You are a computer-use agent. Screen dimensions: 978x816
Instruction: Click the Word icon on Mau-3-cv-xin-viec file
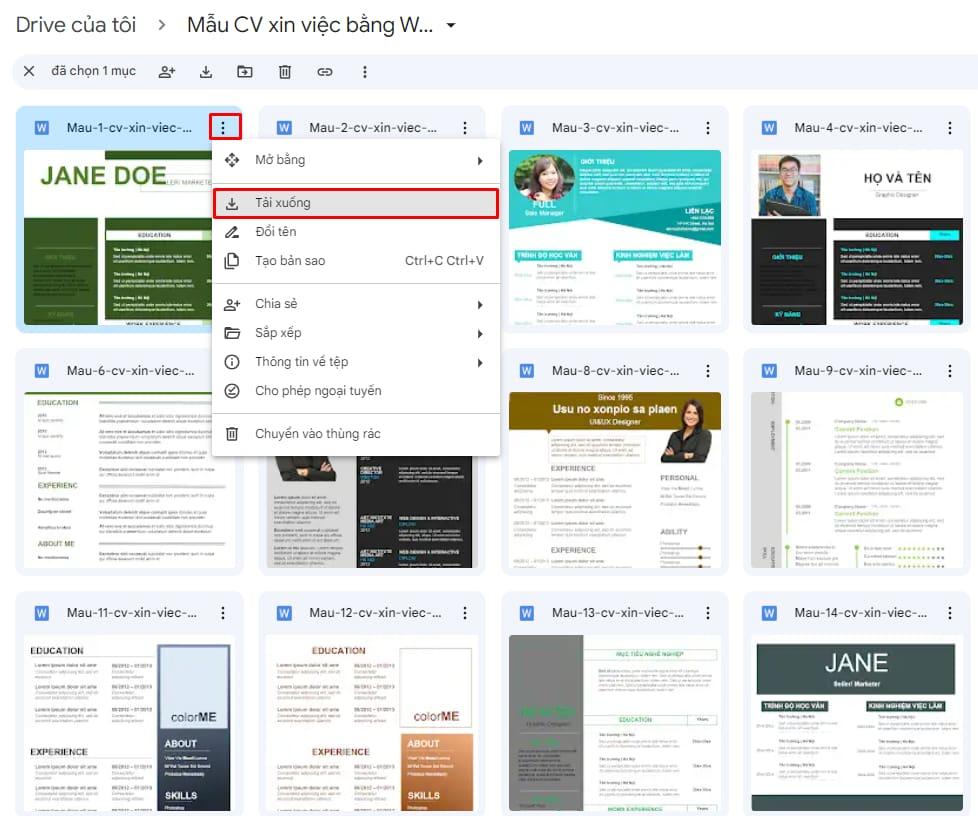coord(527,127)
